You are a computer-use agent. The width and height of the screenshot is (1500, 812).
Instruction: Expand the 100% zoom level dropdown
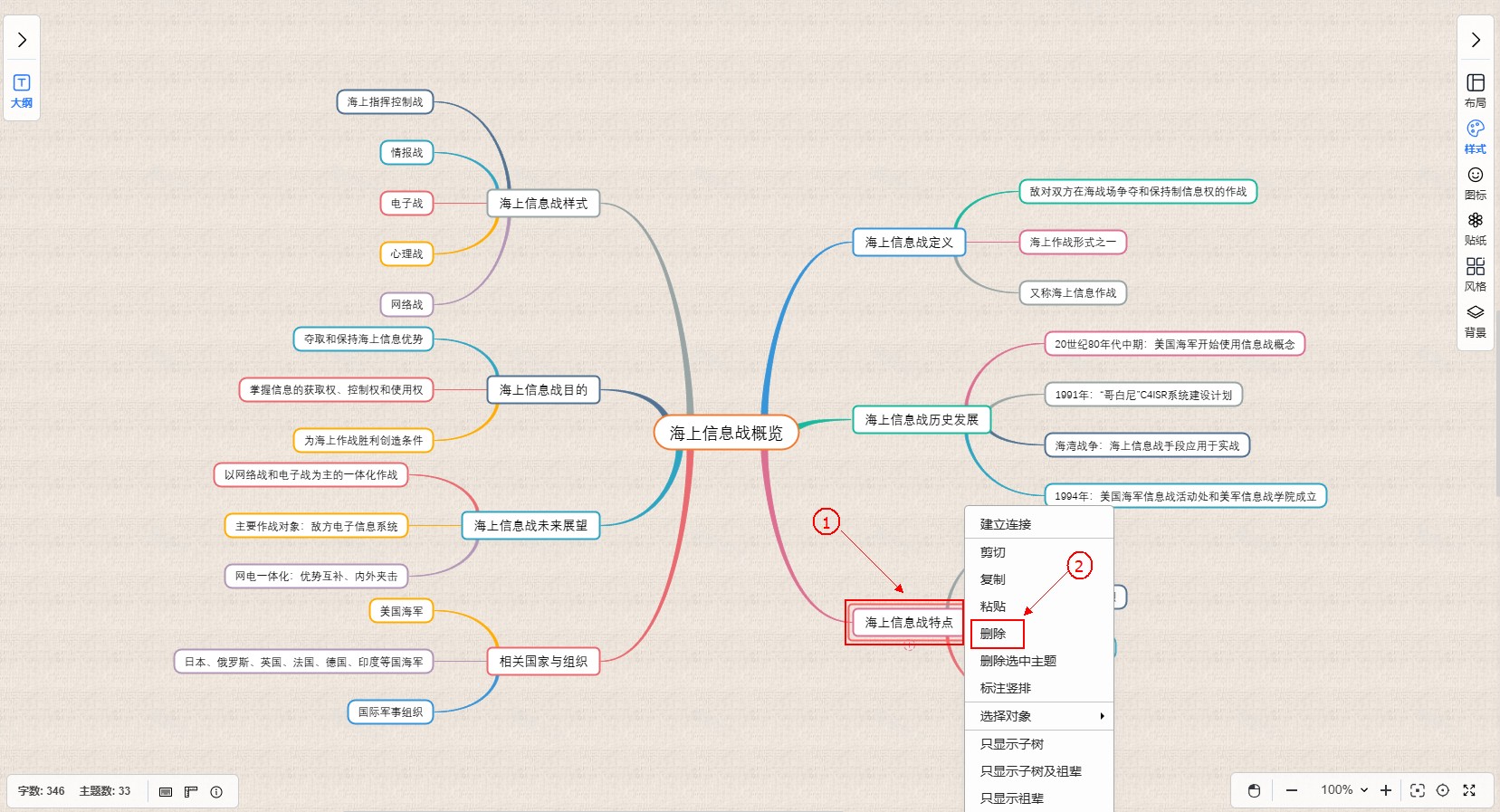click(1344, 790)
